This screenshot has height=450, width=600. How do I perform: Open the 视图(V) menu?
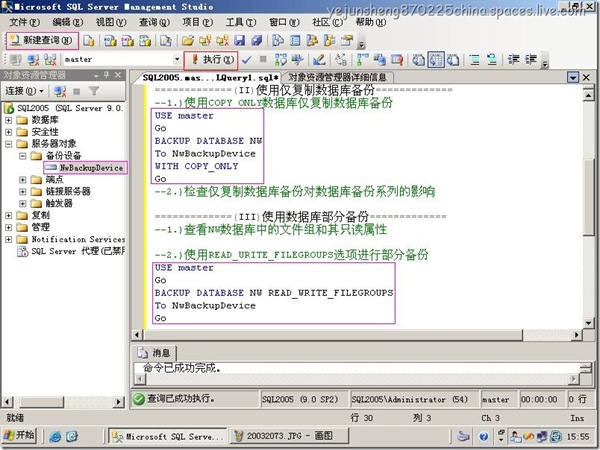[x=111, y=22]
